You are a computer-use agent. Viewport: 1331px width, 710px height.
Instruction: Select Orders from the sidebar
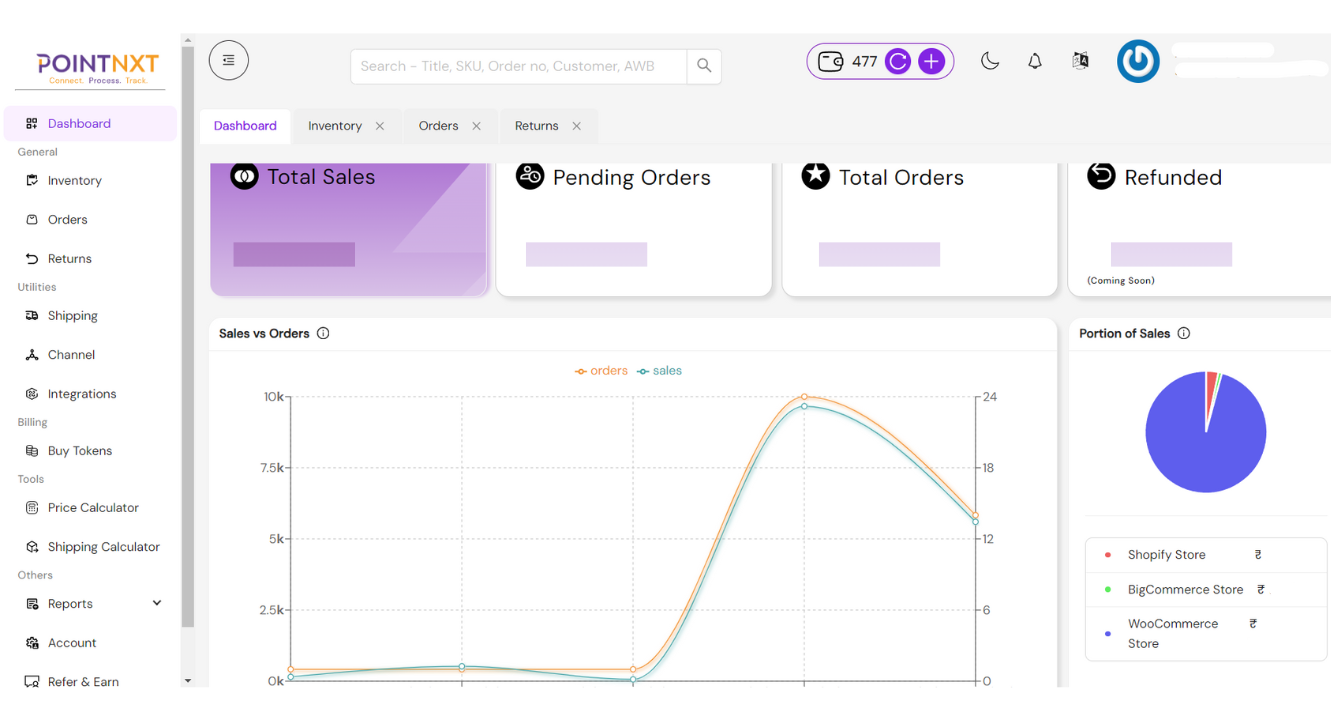68,219
